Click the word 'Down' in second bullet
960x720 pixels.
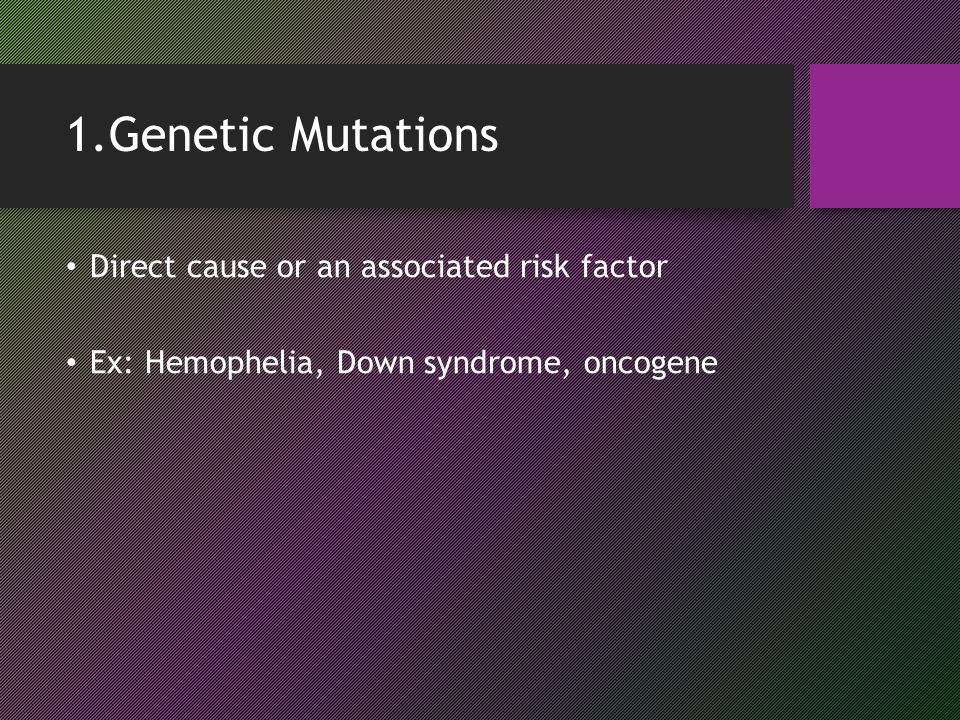click(x=375, y=362)
